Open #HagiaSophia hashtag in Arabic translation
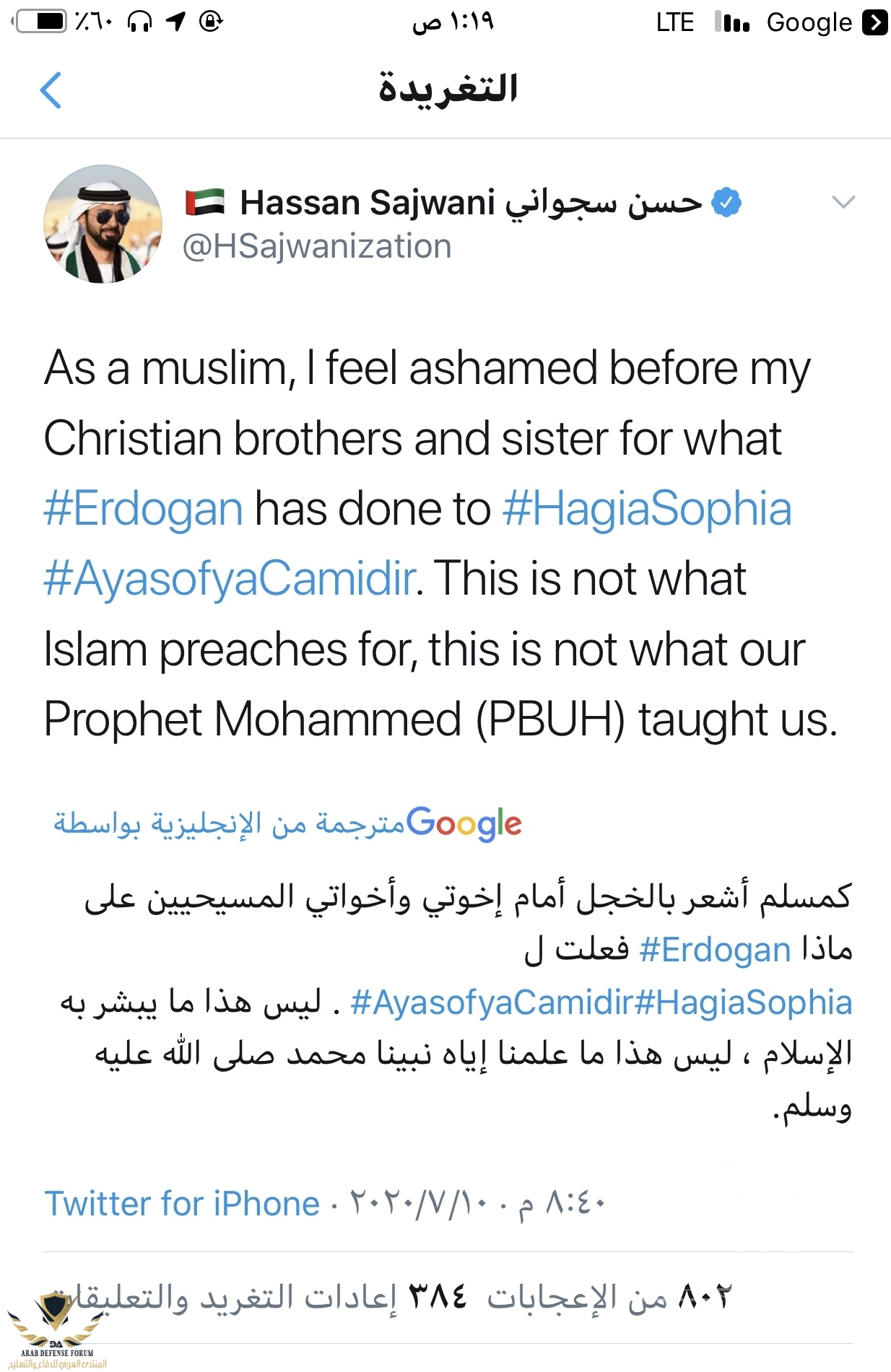 [x=744, y=1002]
